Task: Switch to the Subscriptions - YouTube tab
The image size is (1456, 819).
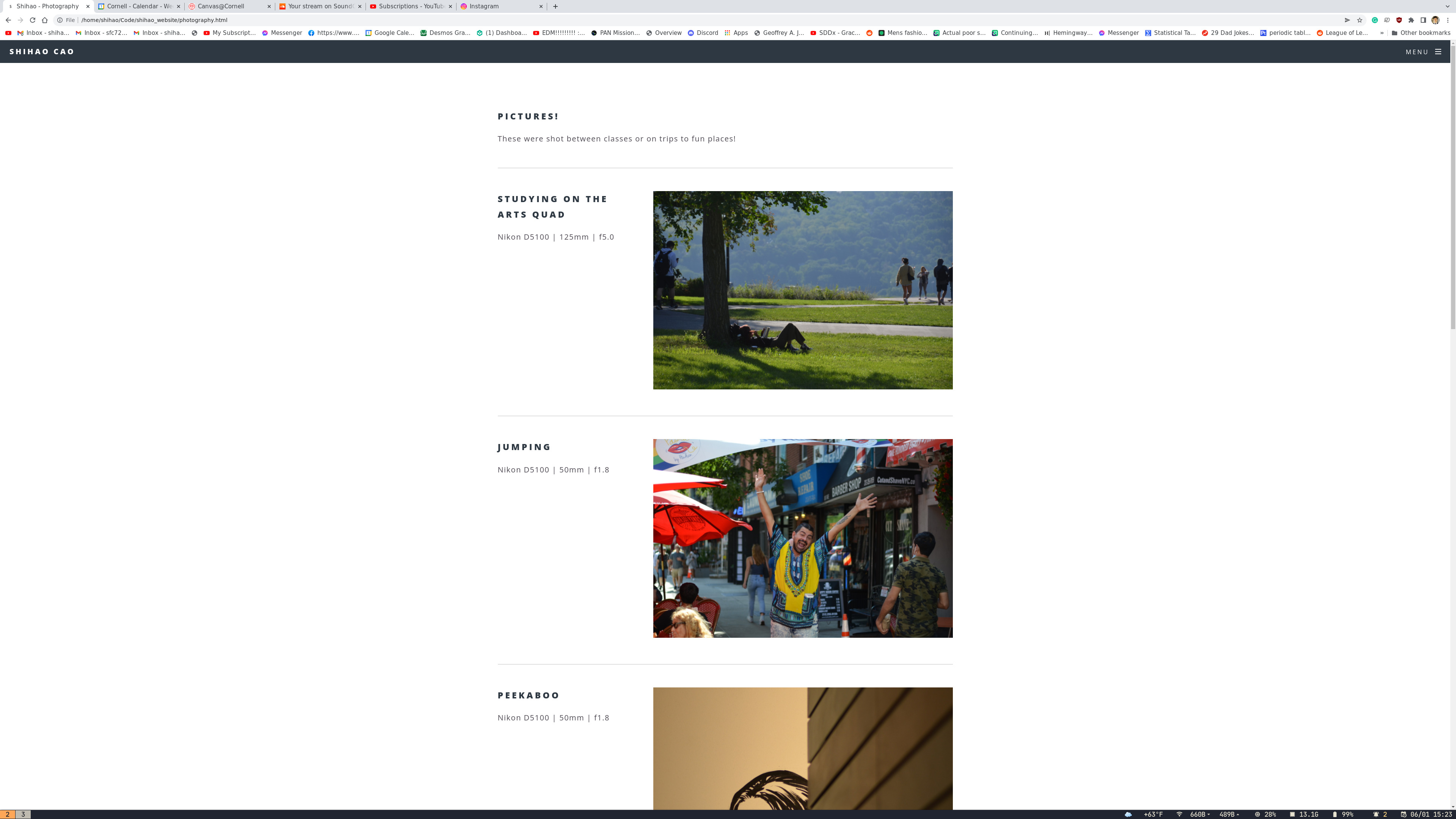Action: (411, 6)
